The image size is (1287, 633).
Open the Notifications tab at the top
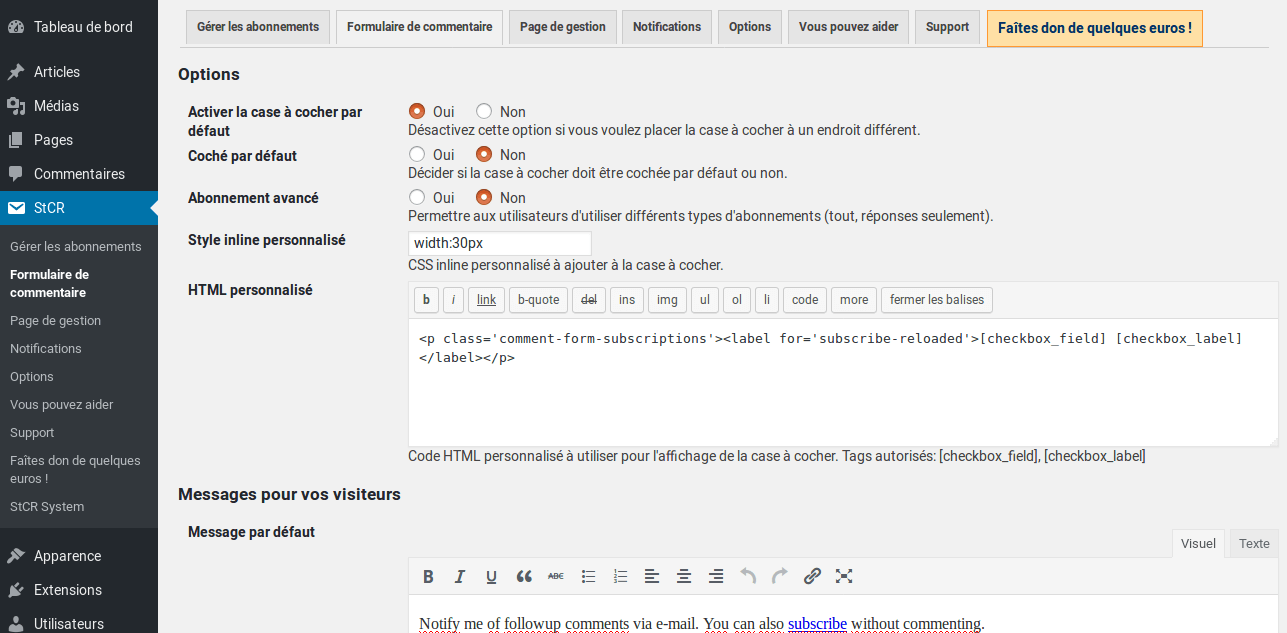coord(666,27)
